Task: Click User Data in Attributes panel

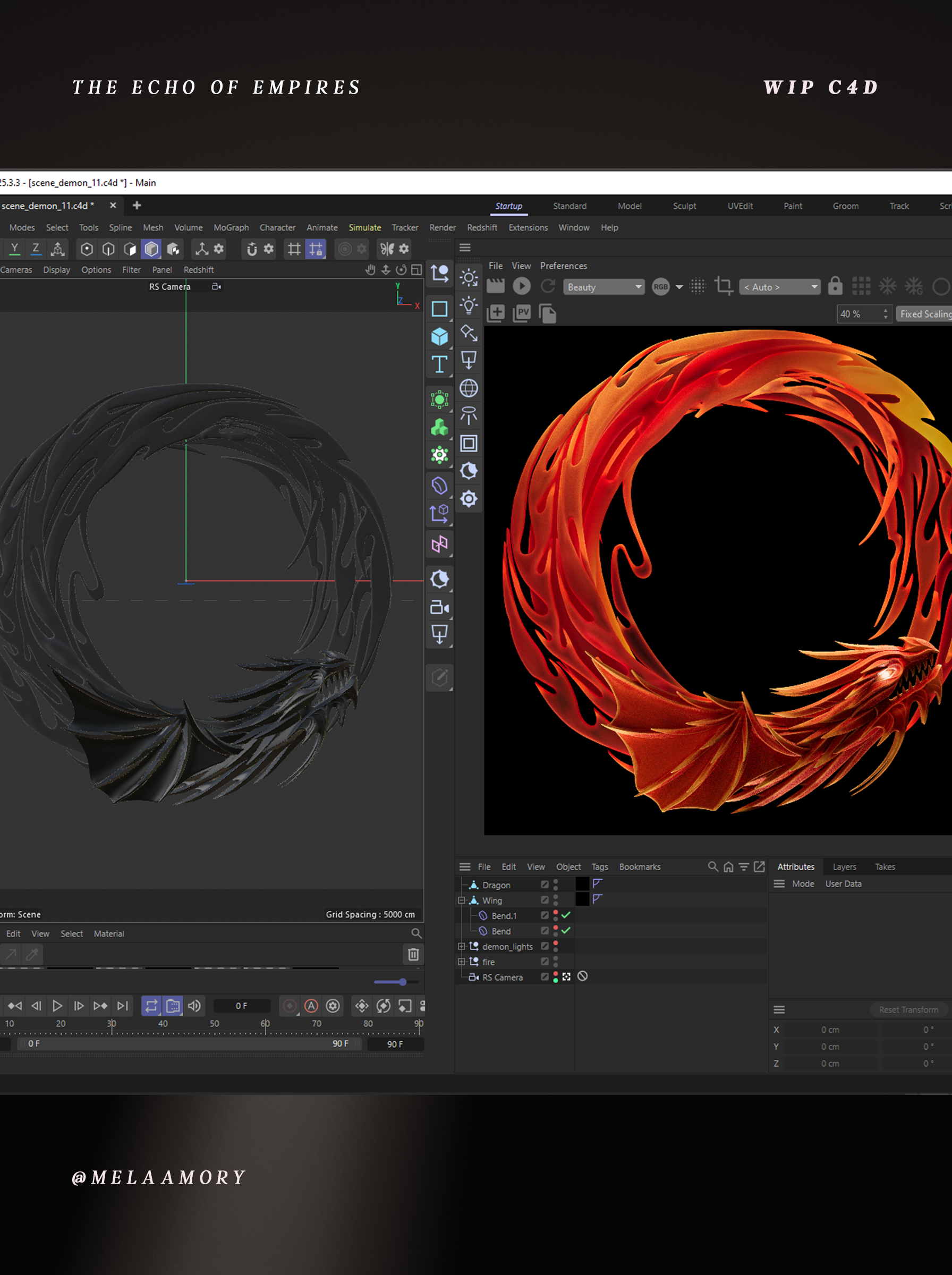Action: [843, 884]
